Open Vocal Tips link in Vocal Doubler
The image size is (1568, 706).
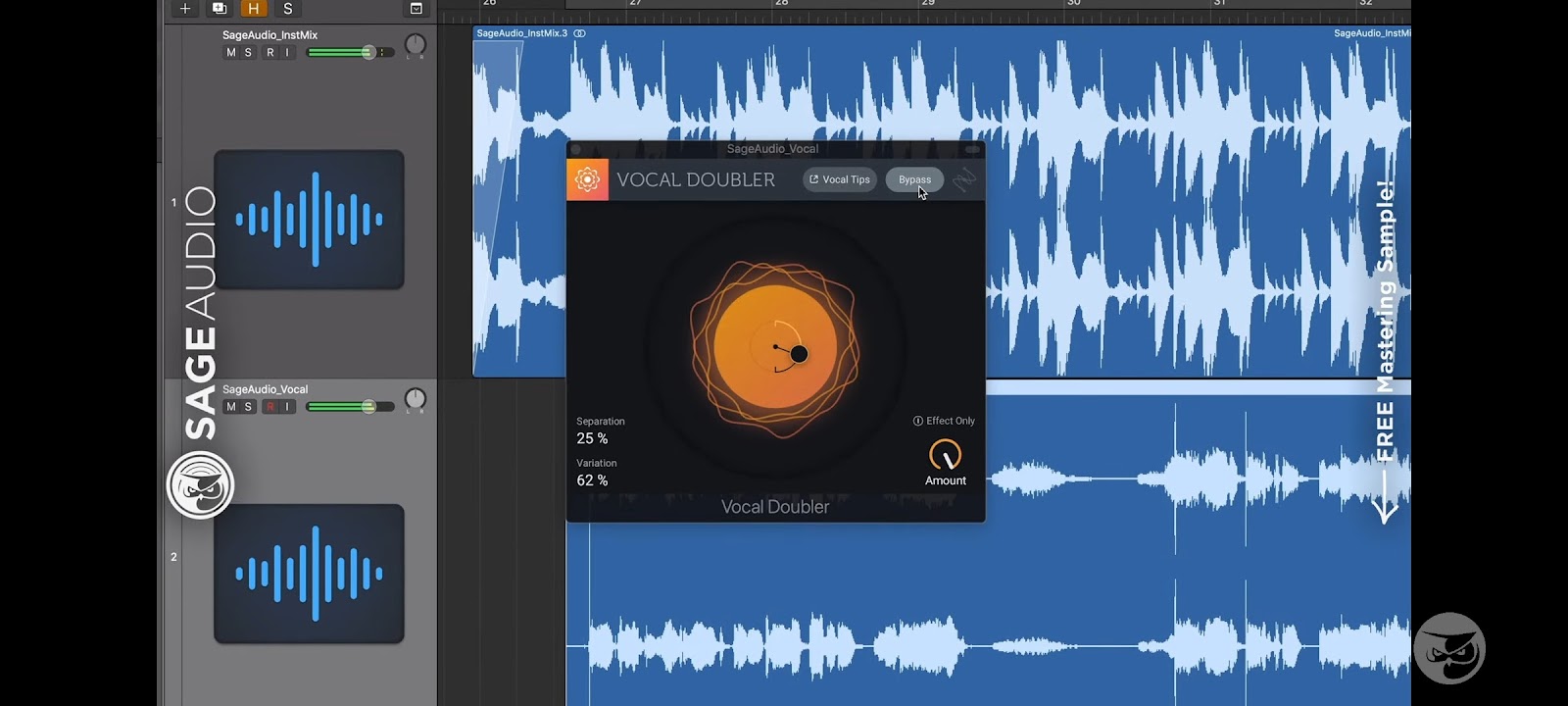coord(840,179)
